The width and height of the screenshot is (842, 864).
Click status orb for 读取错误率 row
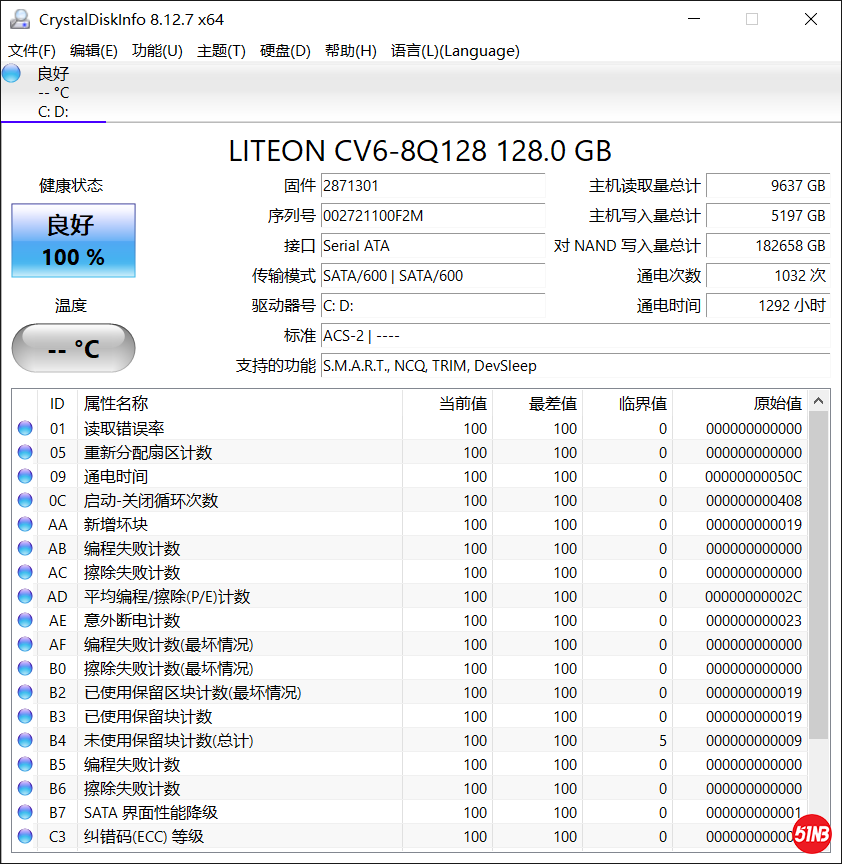tap(25, 429)
